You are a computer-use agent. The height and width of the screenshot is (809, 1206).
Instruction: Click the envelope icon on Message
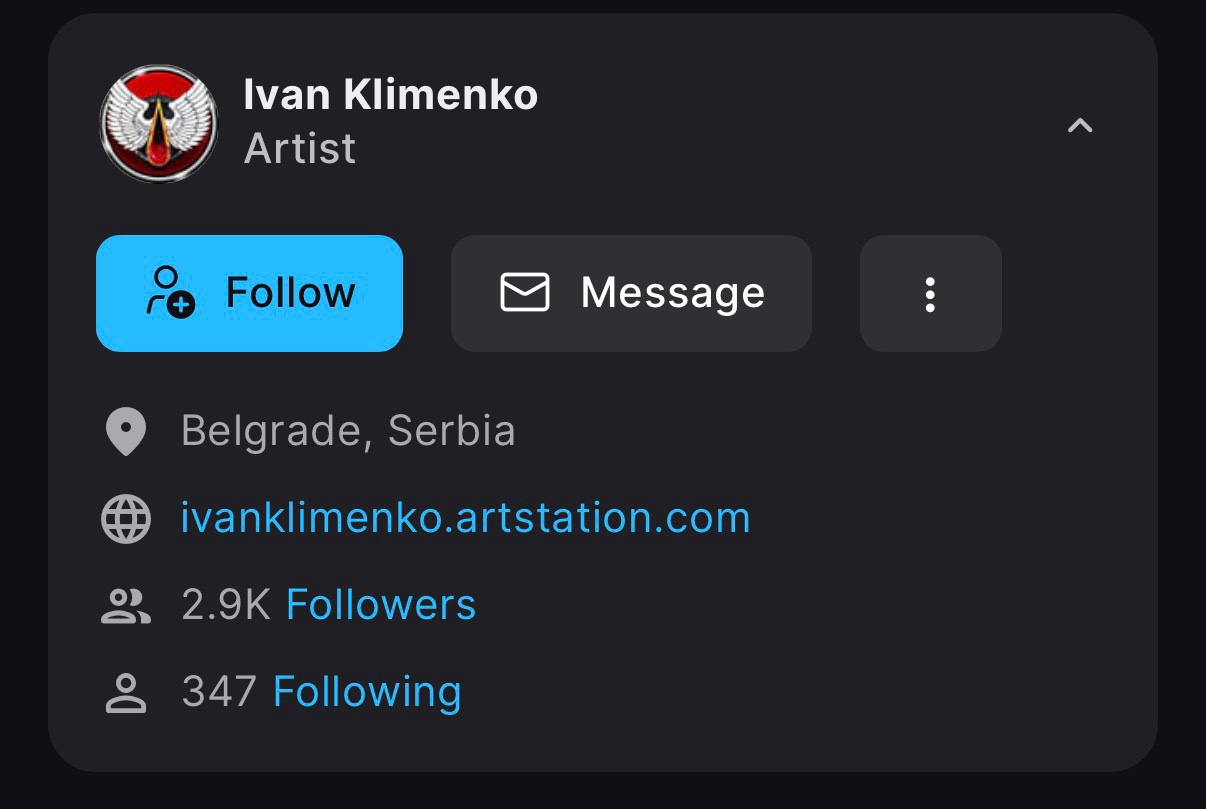tap(525, 293)
